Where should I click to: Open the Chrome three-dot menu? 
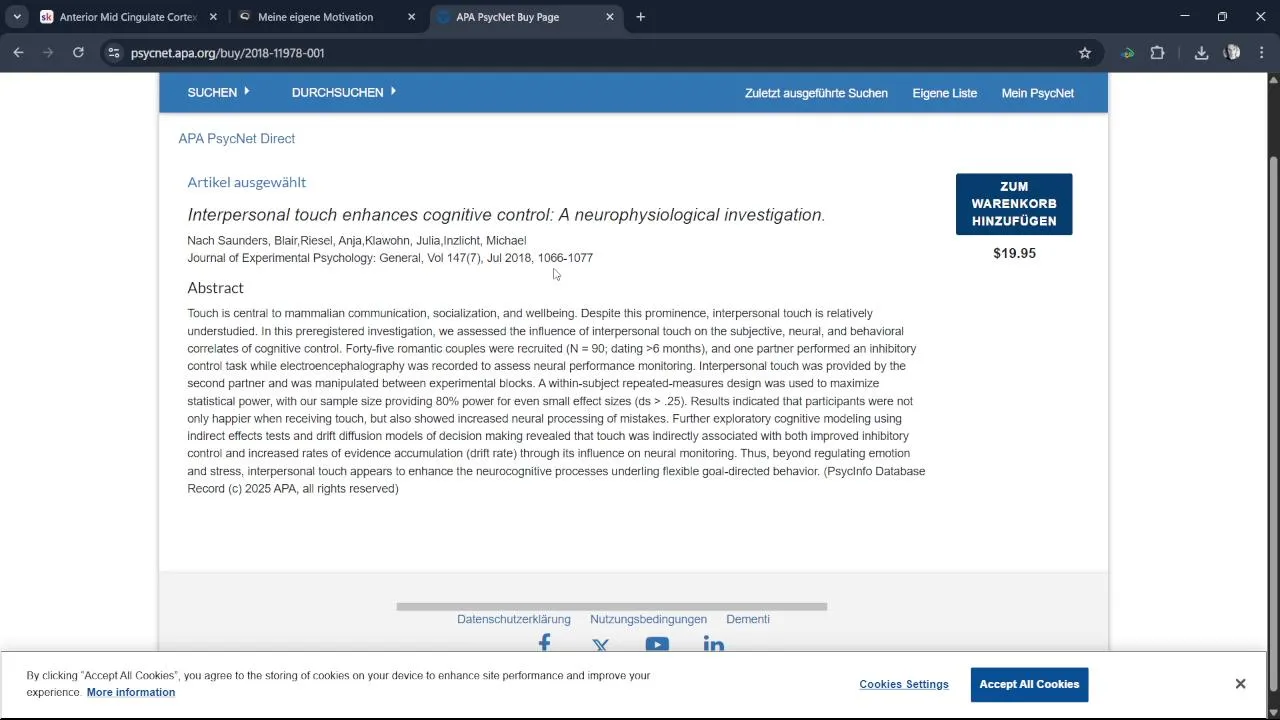click(x=1261, y=53)
